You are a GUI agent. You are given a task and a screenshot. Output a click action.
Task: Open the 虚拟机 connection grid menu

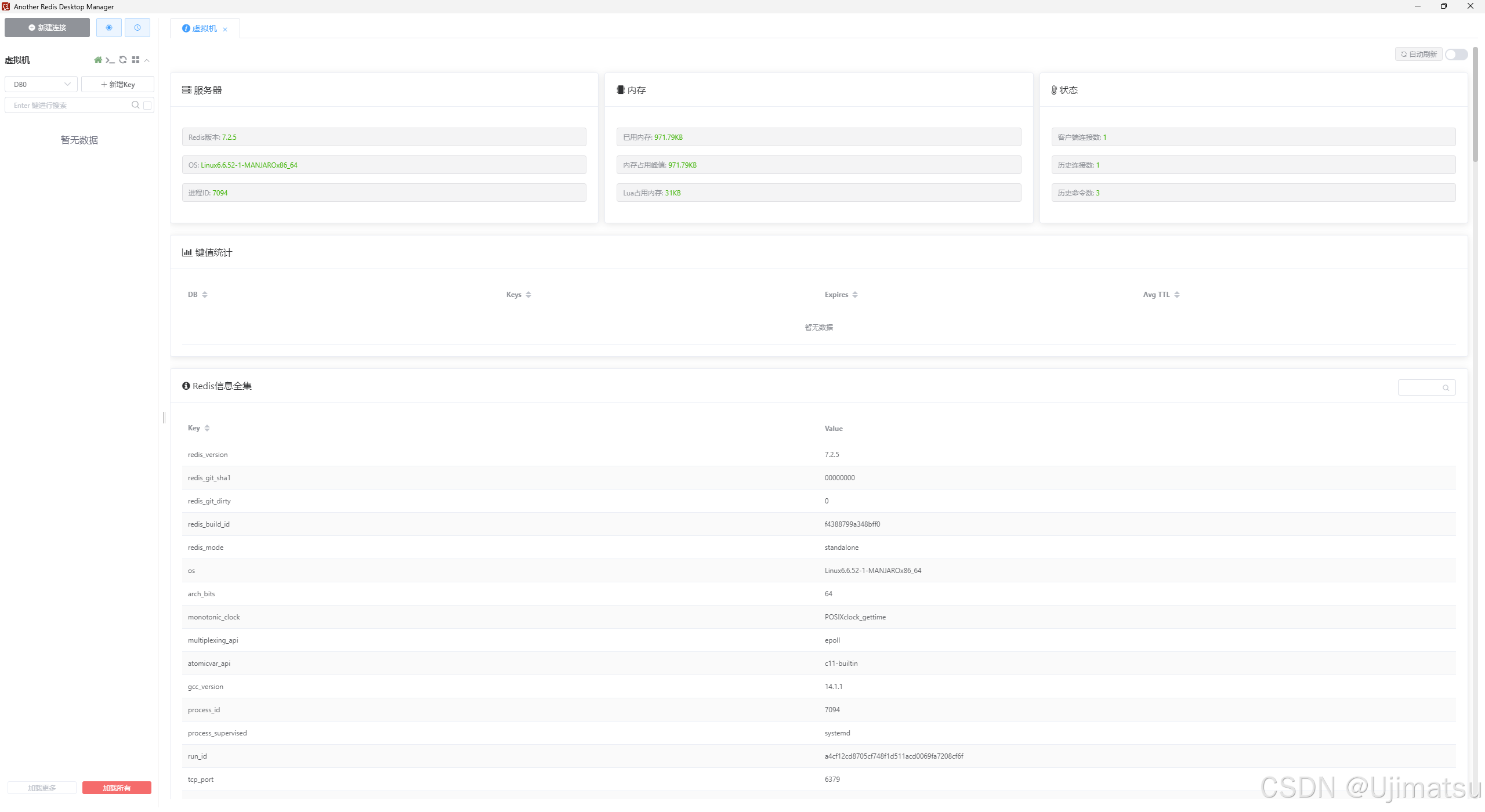coord(136,60)
